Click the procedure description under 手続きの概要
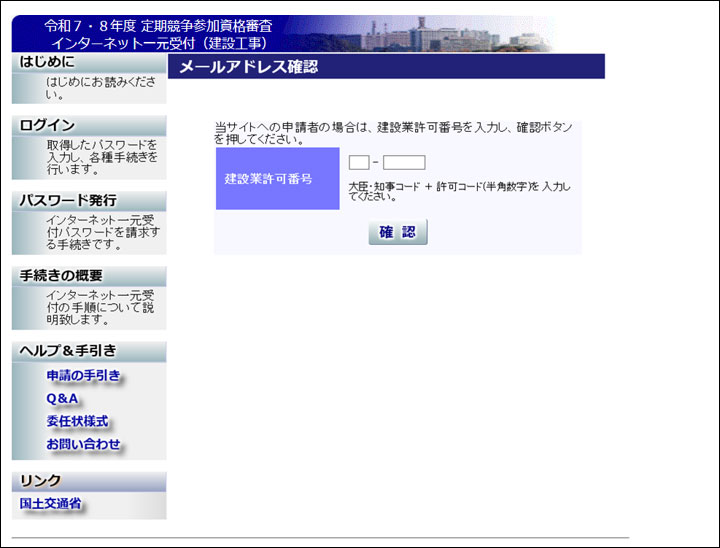Viewport: 720px width, 548px height. click(x=100, y=307)
